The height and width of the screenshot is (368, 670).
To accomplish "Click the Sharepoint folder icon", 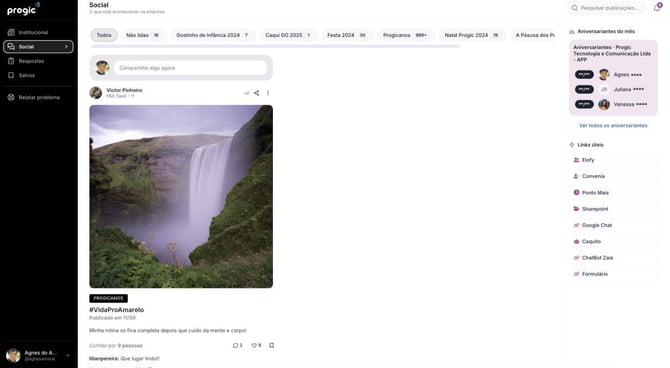I will [576, 209].
